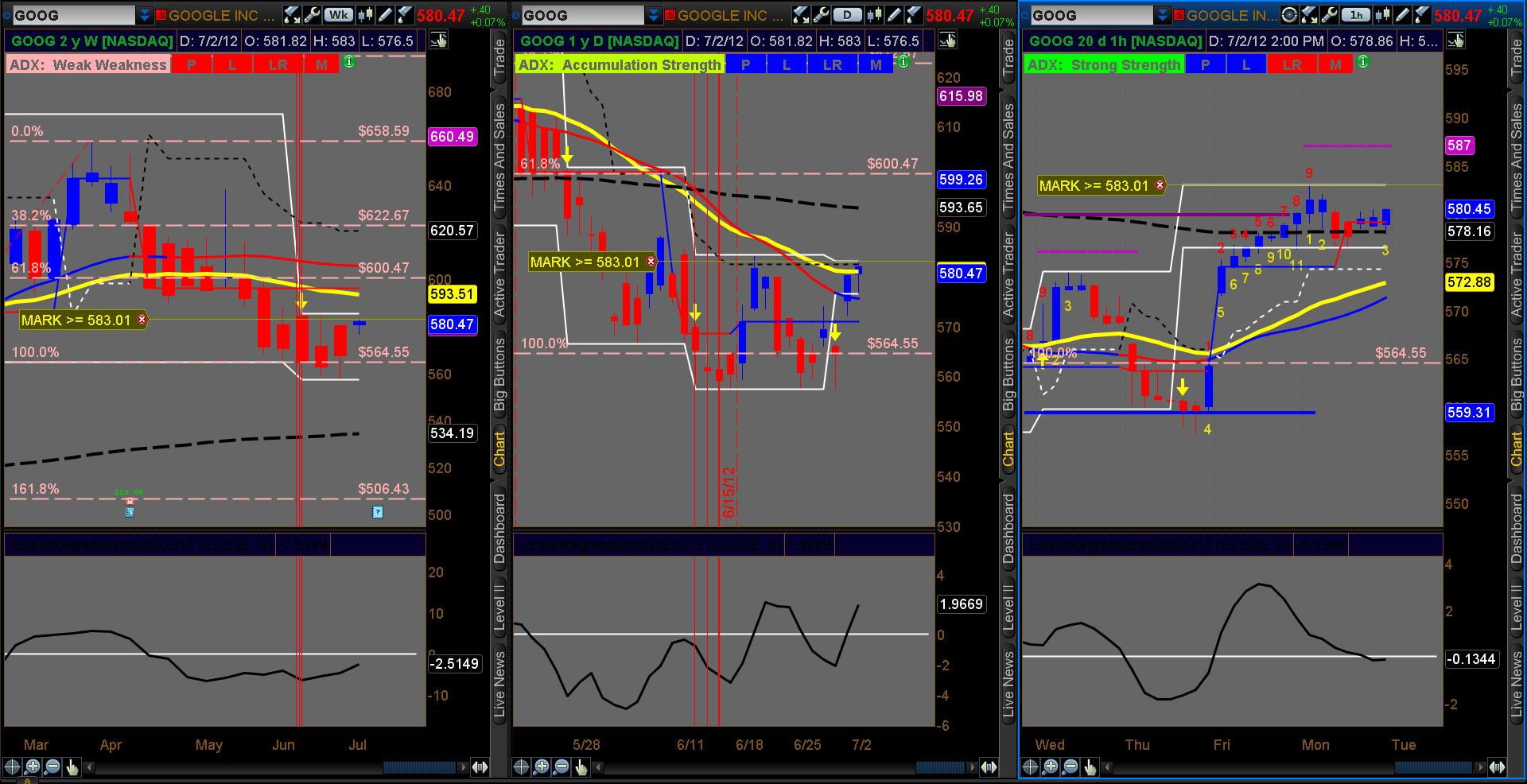Open chart settings wrench on weekly chart
Image resolution: width=1527 pixels, height=784 pixels.
(312, 14)
